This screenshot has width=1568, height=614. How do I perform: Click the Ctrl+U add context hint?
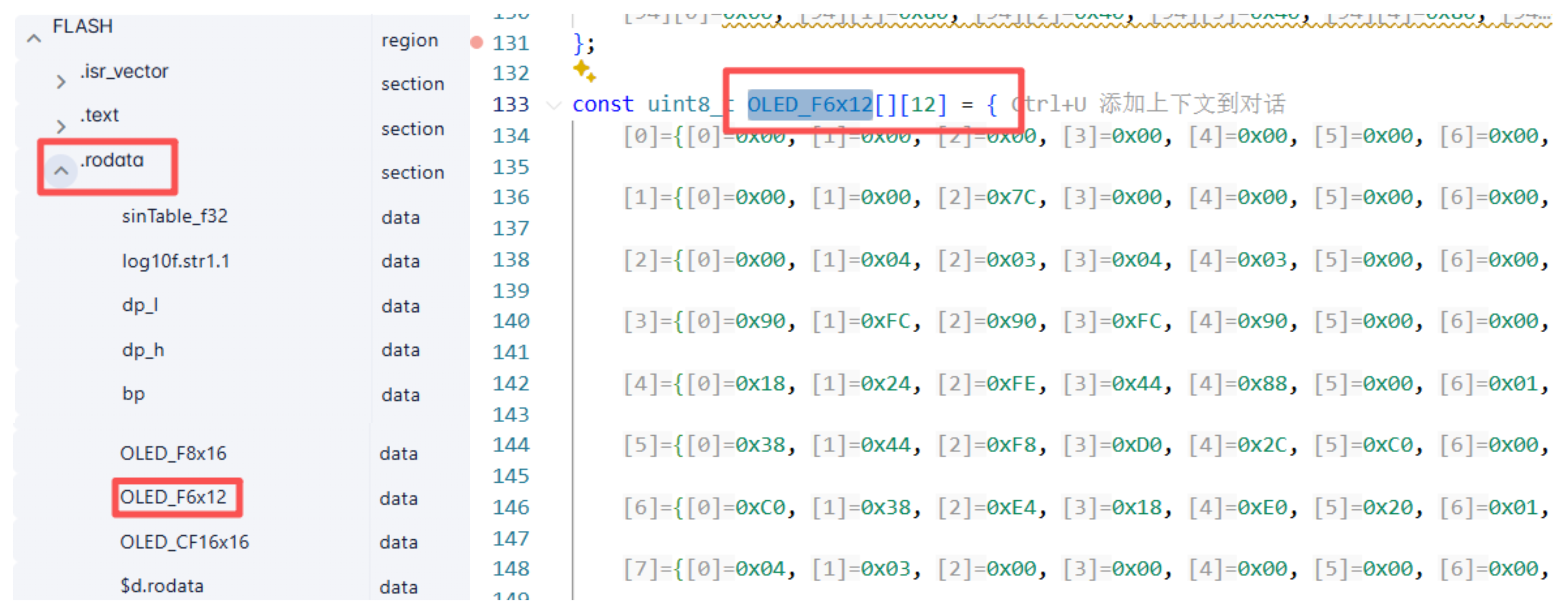[x=1149, y=105]
